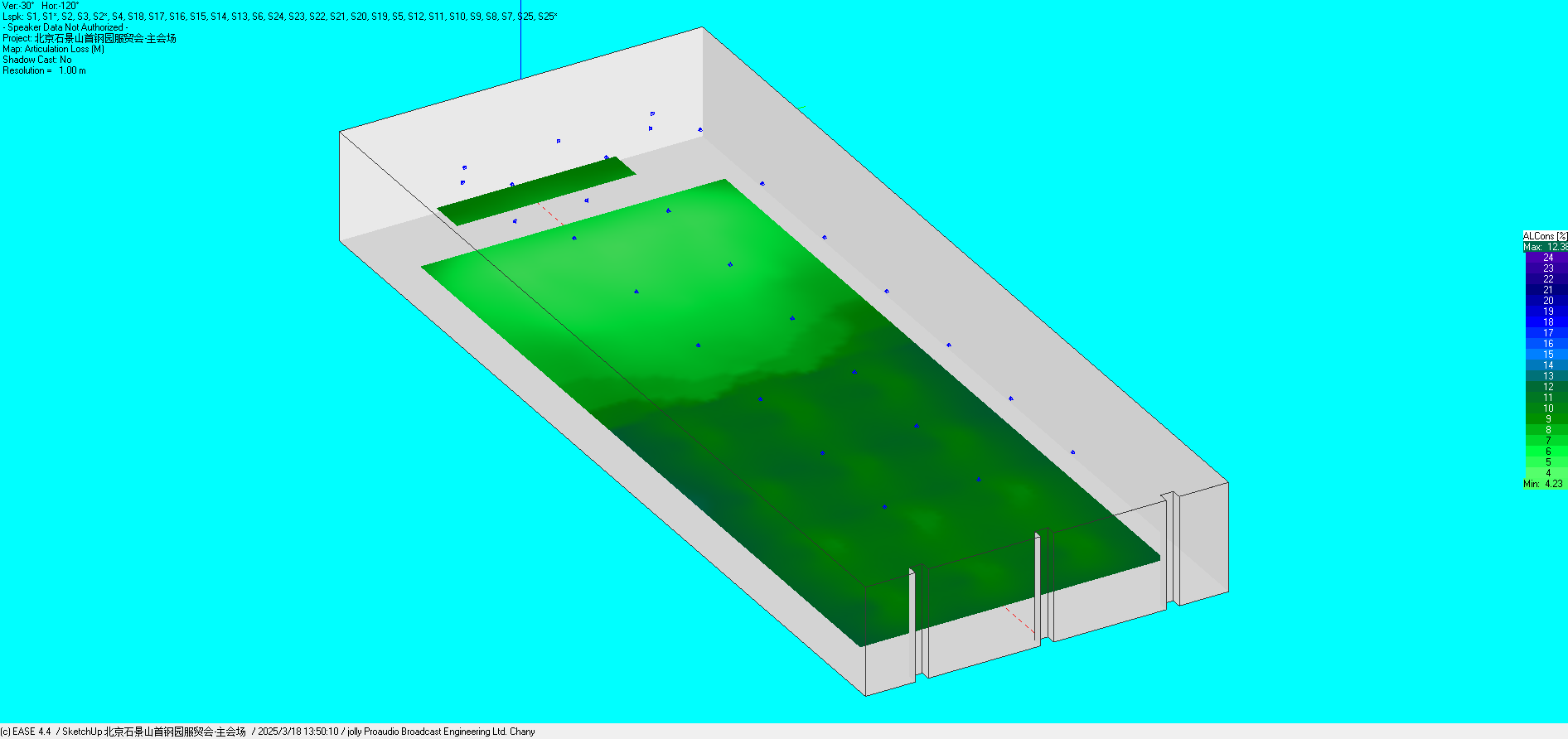Viewport: 1568px width, 739px height.
Task: Click the 'Ver:-30°' vertical angle text
Action: coord(18,6)
